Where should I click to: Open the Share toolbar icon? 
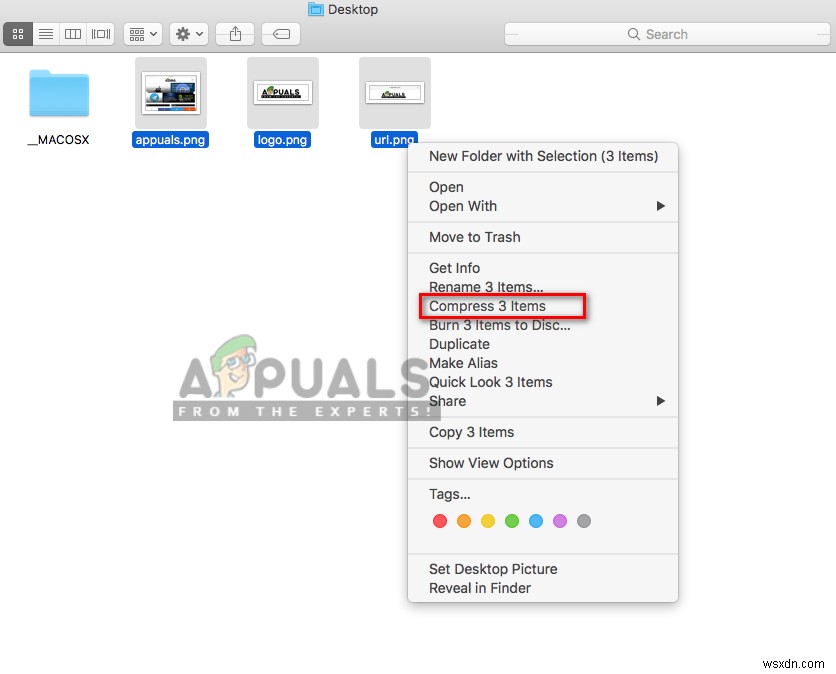pyautogui.click(x=234, y=34)
